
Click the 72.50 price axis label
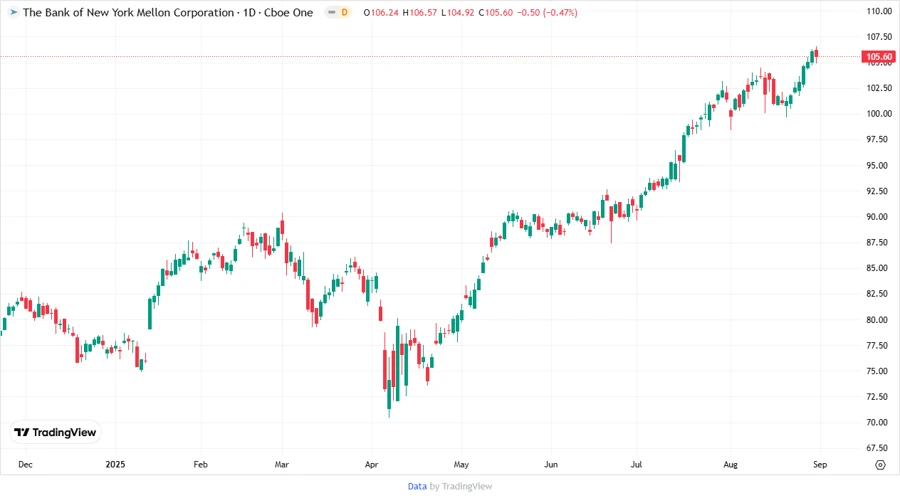879,396
